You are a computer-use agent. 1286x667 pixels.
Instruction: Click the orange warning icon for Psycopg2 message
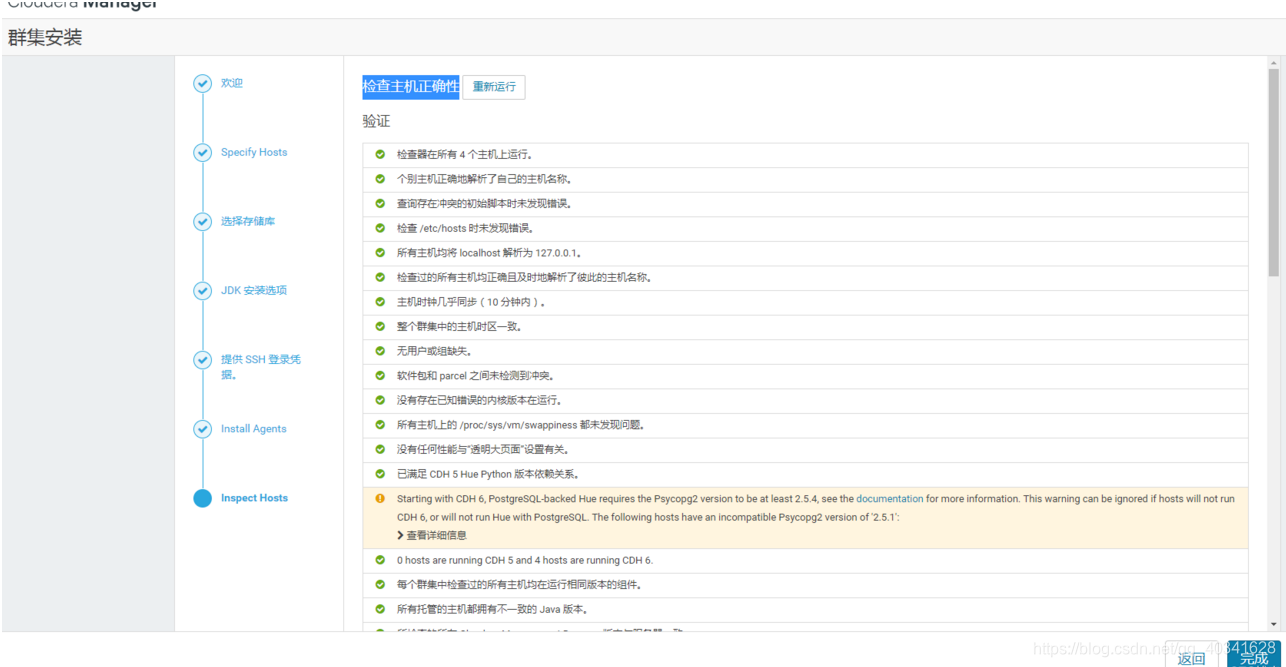[380, 498]
